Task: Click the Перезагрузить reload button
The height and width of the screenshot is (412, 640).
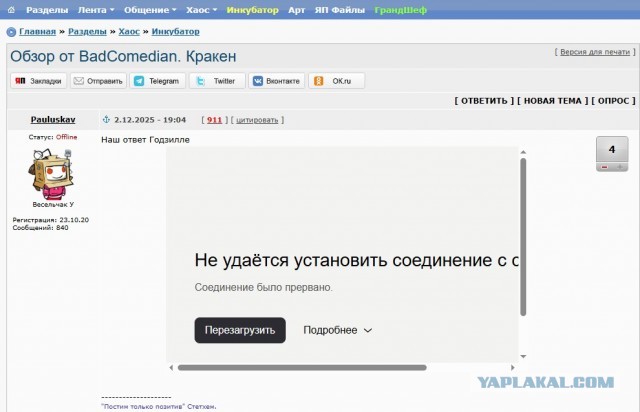Action: point(240,330)
